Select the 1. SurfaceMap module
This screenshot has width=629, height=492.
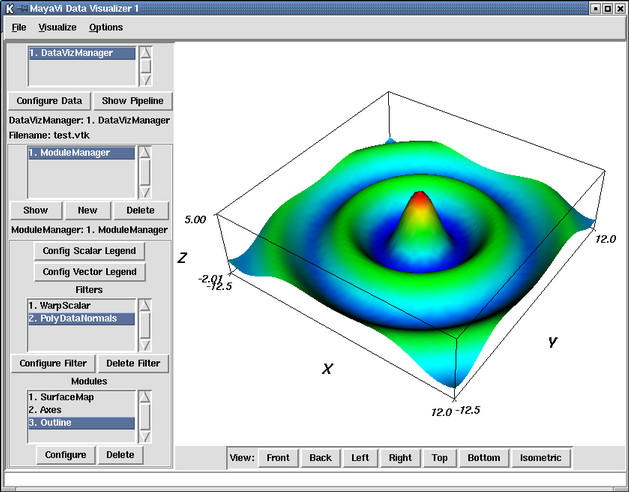coord(81,397)
